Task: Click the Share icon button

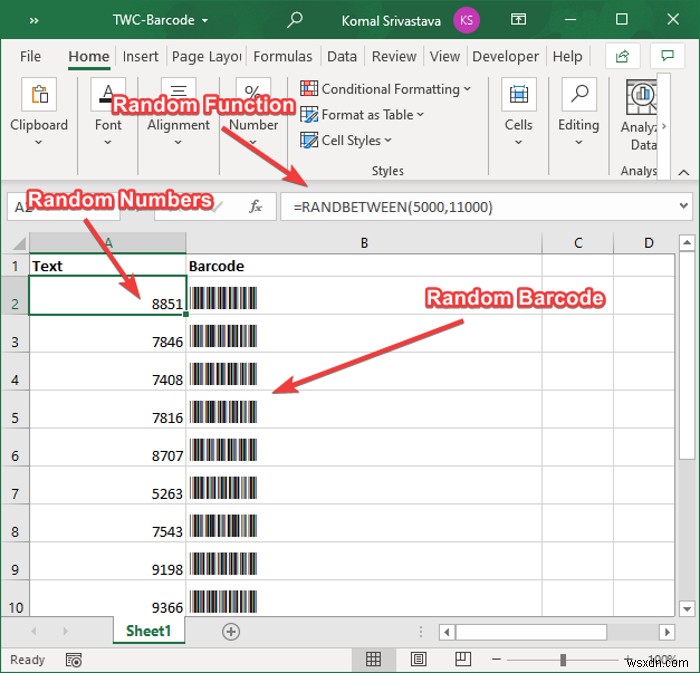Action: [622, 56]
